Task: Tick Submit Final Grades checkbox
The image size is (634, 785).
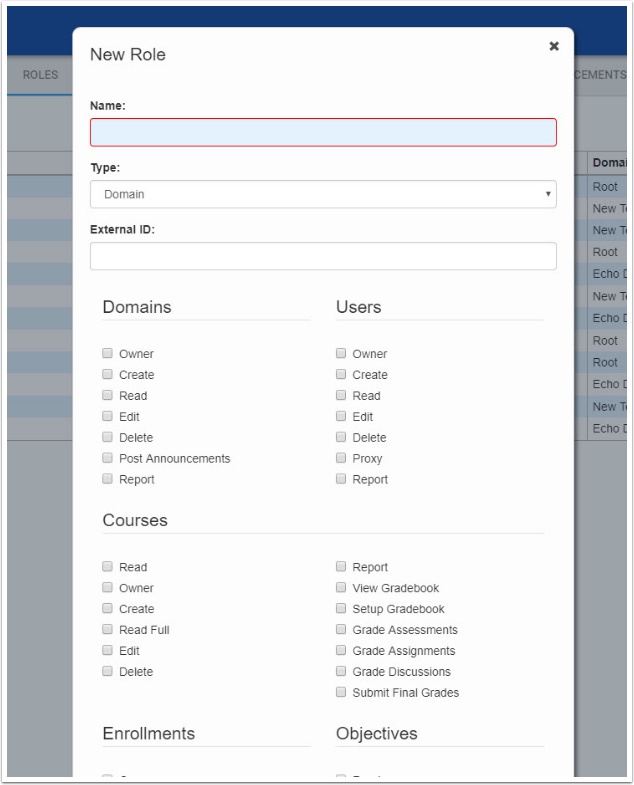Action: click(x=341, y=692)
